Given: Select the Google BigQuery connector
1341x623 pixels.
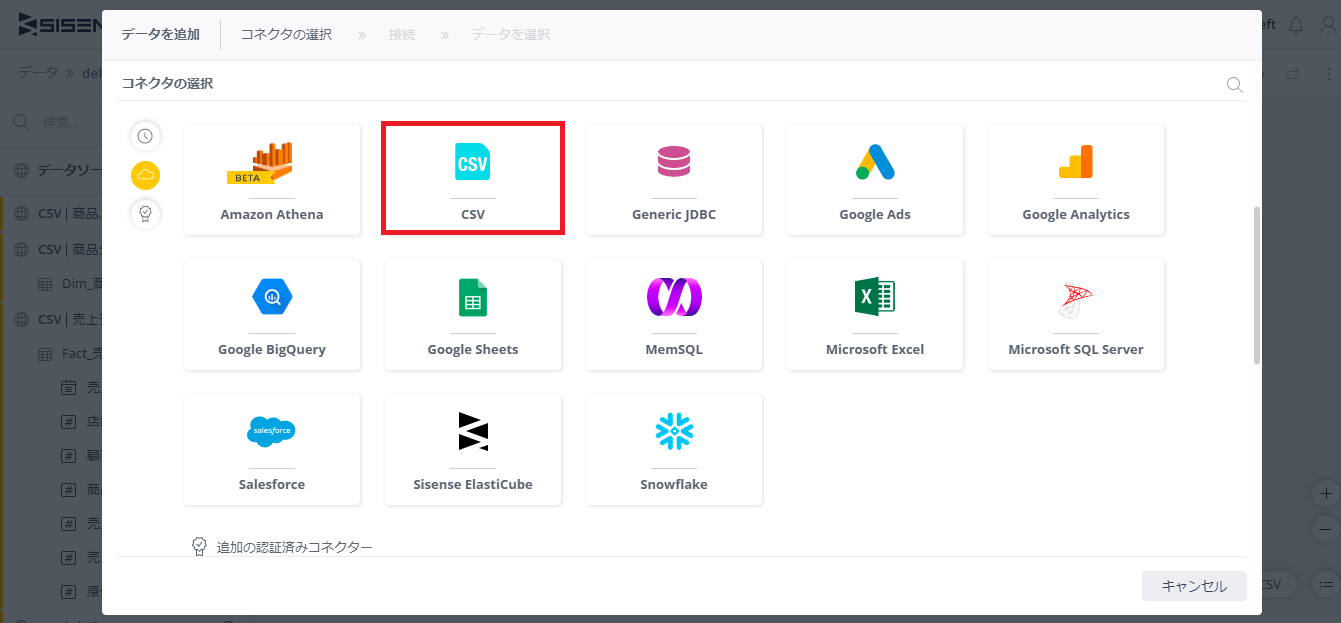Looking at the screenshot, I should click(x=272, y=315).
